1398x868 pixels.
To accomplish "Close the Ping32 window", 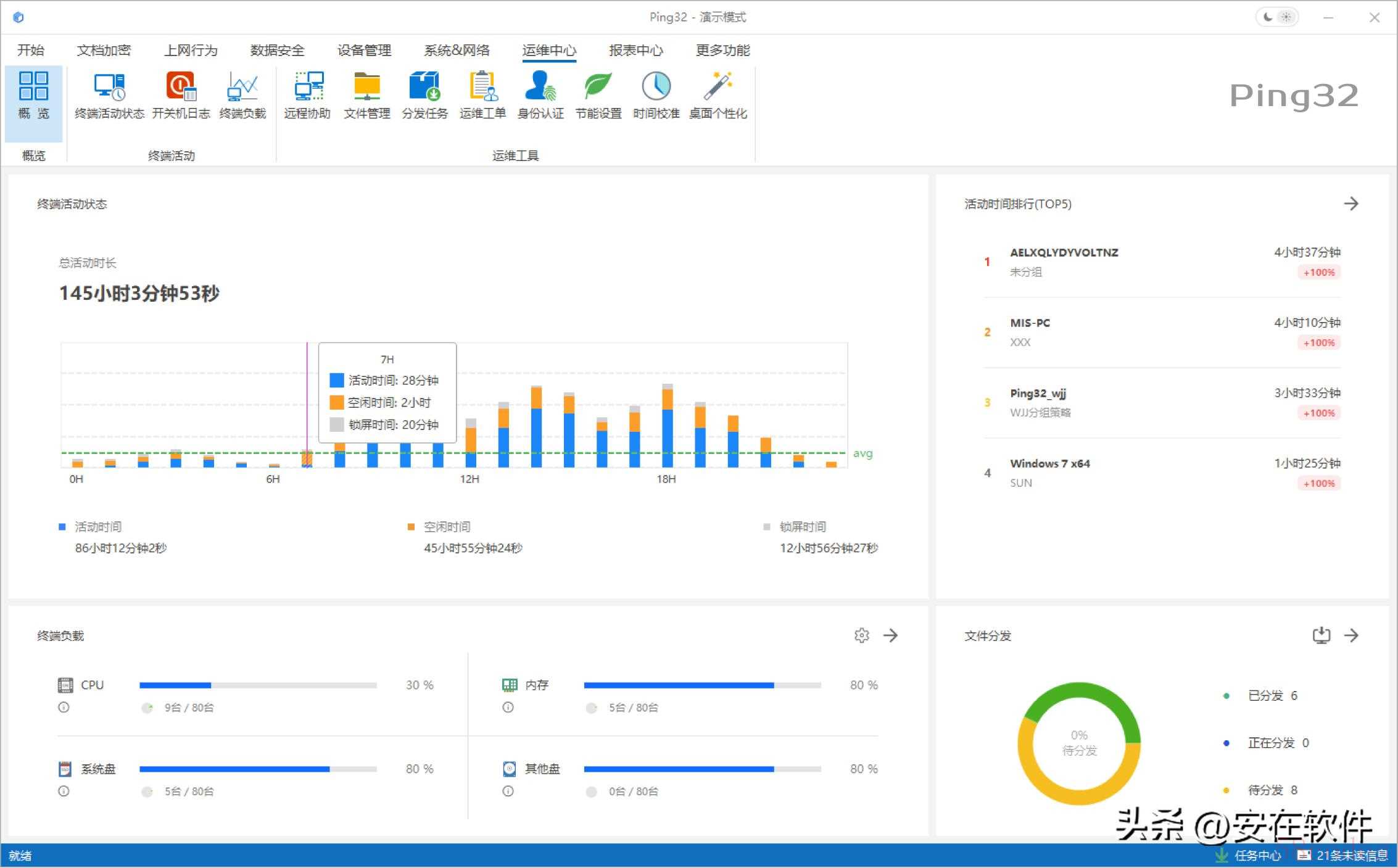I will pos(1375,17).
